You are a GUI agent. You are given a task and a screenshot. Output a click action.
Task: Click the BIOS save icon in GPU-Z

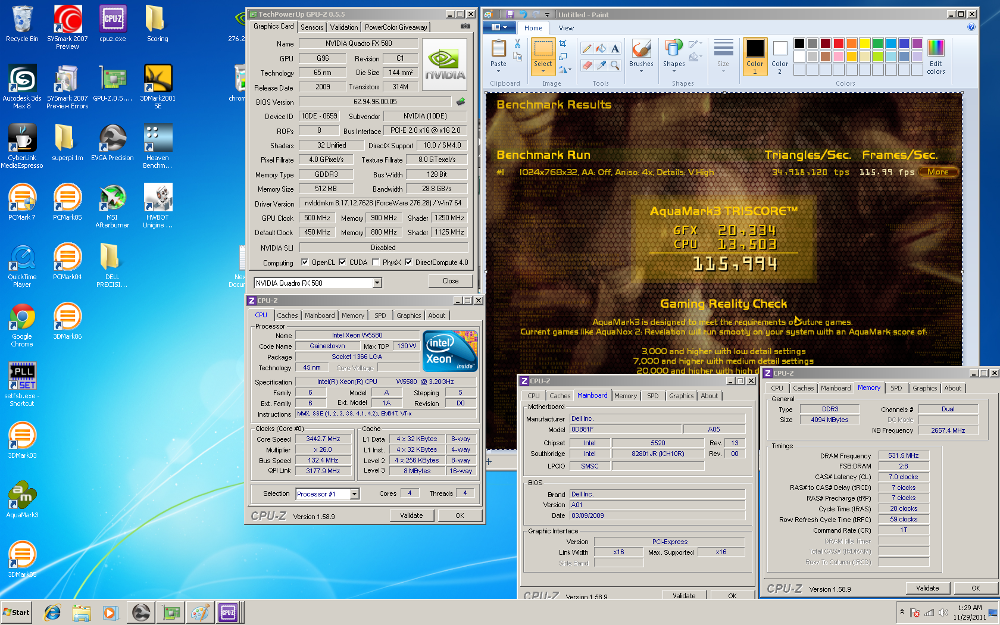[460, 101]
